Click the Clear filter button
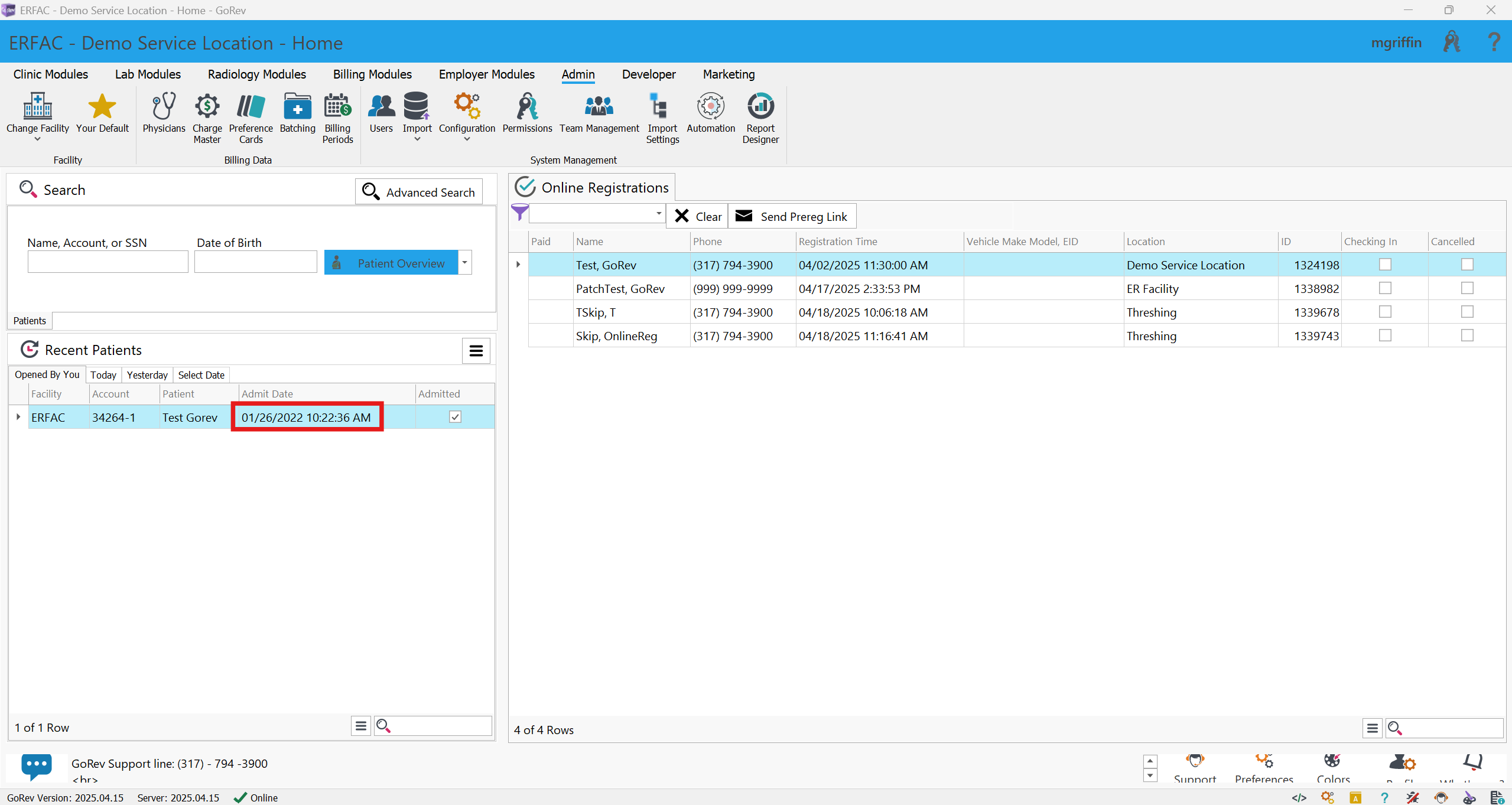 pos(698,216)
